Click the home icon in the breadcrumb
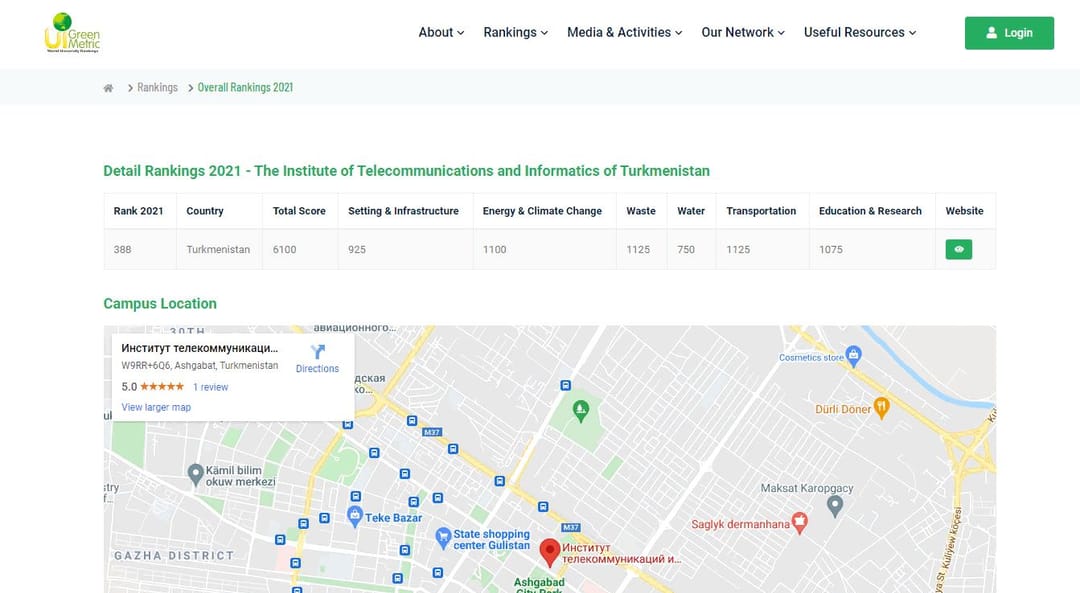 click(107, 87)
